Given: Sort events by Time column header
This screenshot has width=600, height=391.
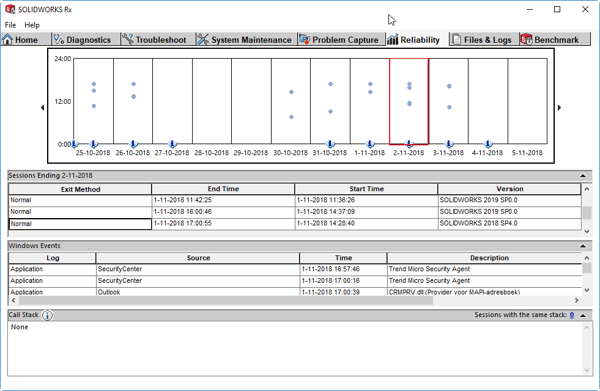Looking at the screenshot, I should coord(343,258).
